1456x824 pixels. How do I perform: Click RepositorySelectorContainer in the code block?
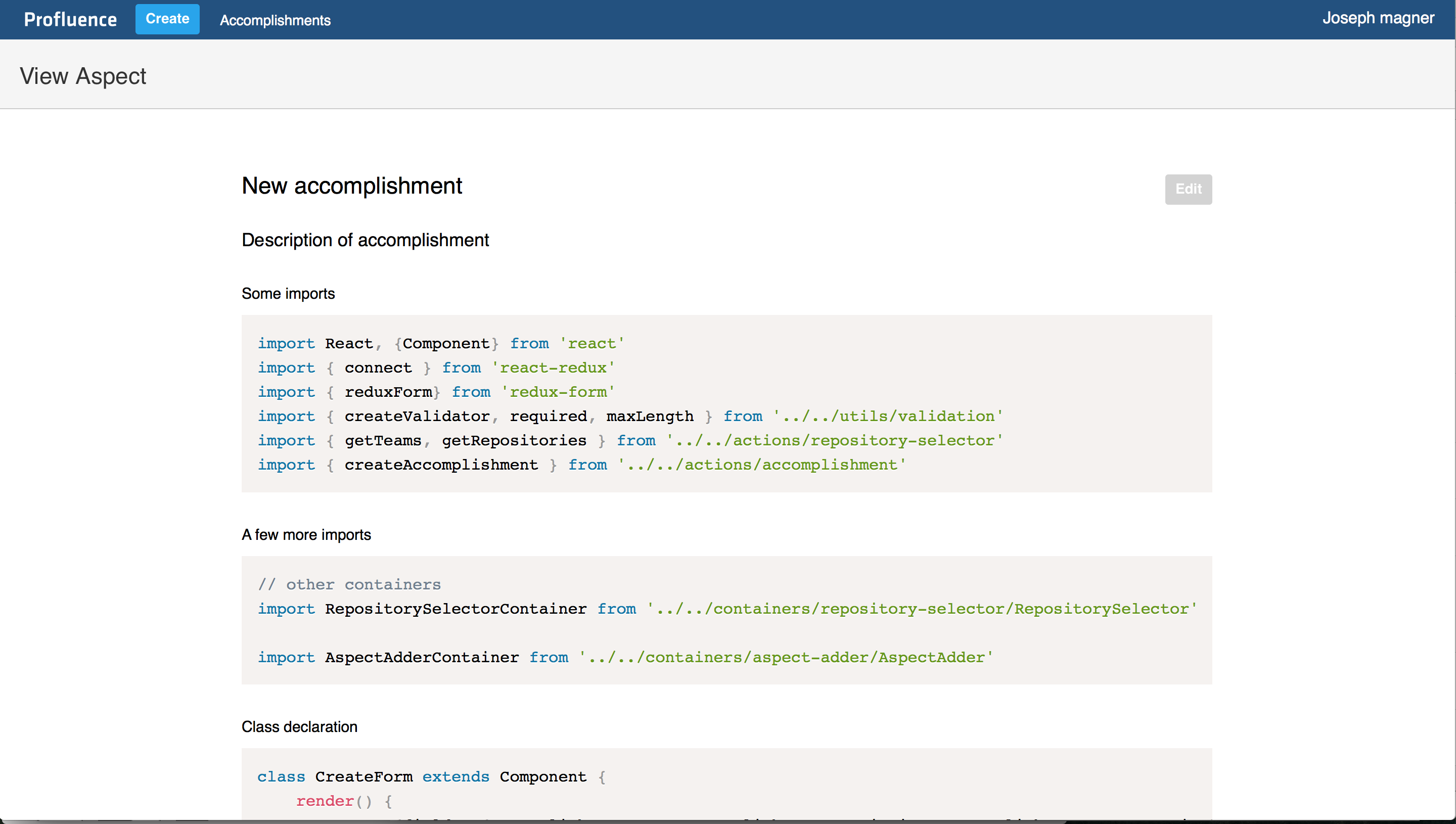[456, 609]
